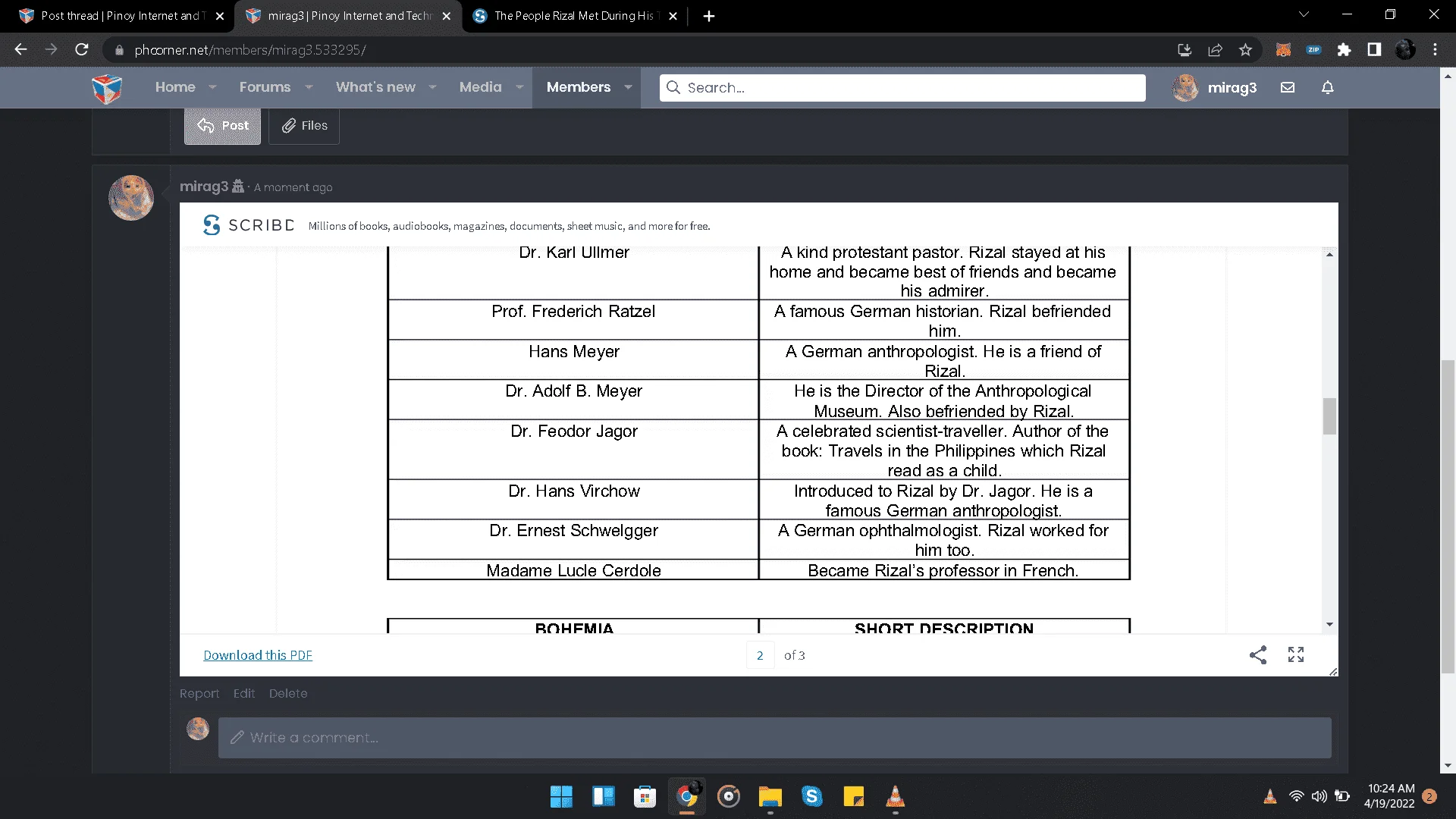Open VLC media player from taskbar

pos(895,797)
